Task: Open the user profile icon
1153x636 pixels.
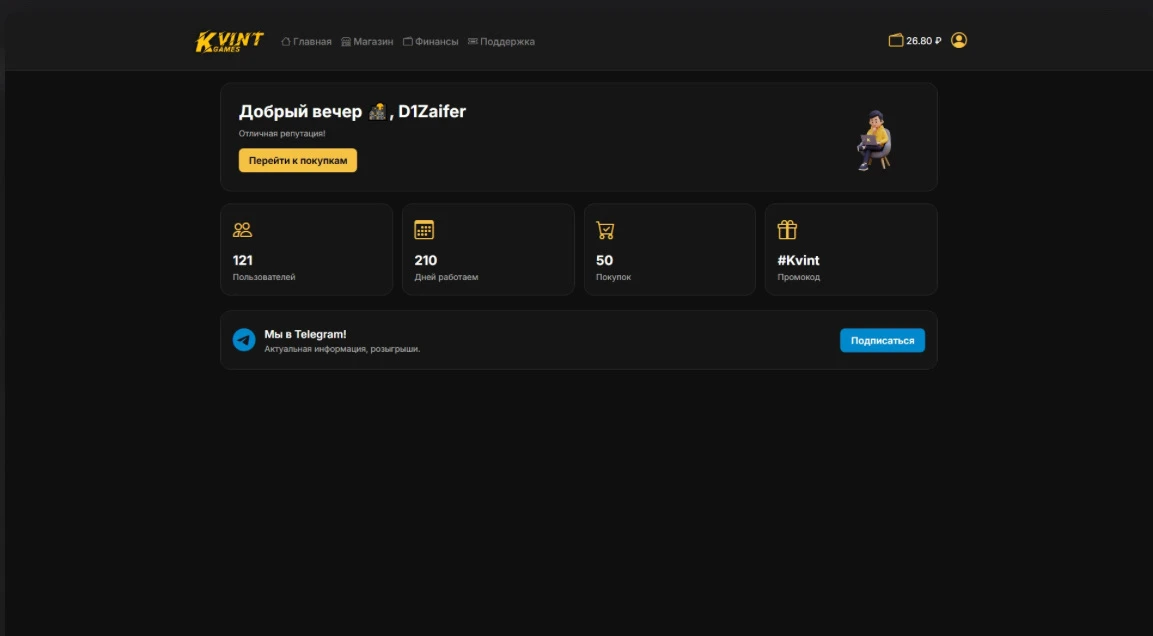Action: (958, 40)
